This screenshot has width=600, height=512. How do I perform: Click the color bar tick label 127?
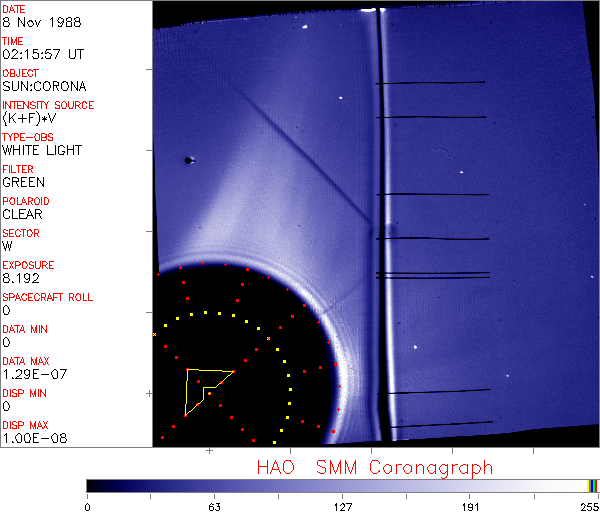tap(342, 507)
